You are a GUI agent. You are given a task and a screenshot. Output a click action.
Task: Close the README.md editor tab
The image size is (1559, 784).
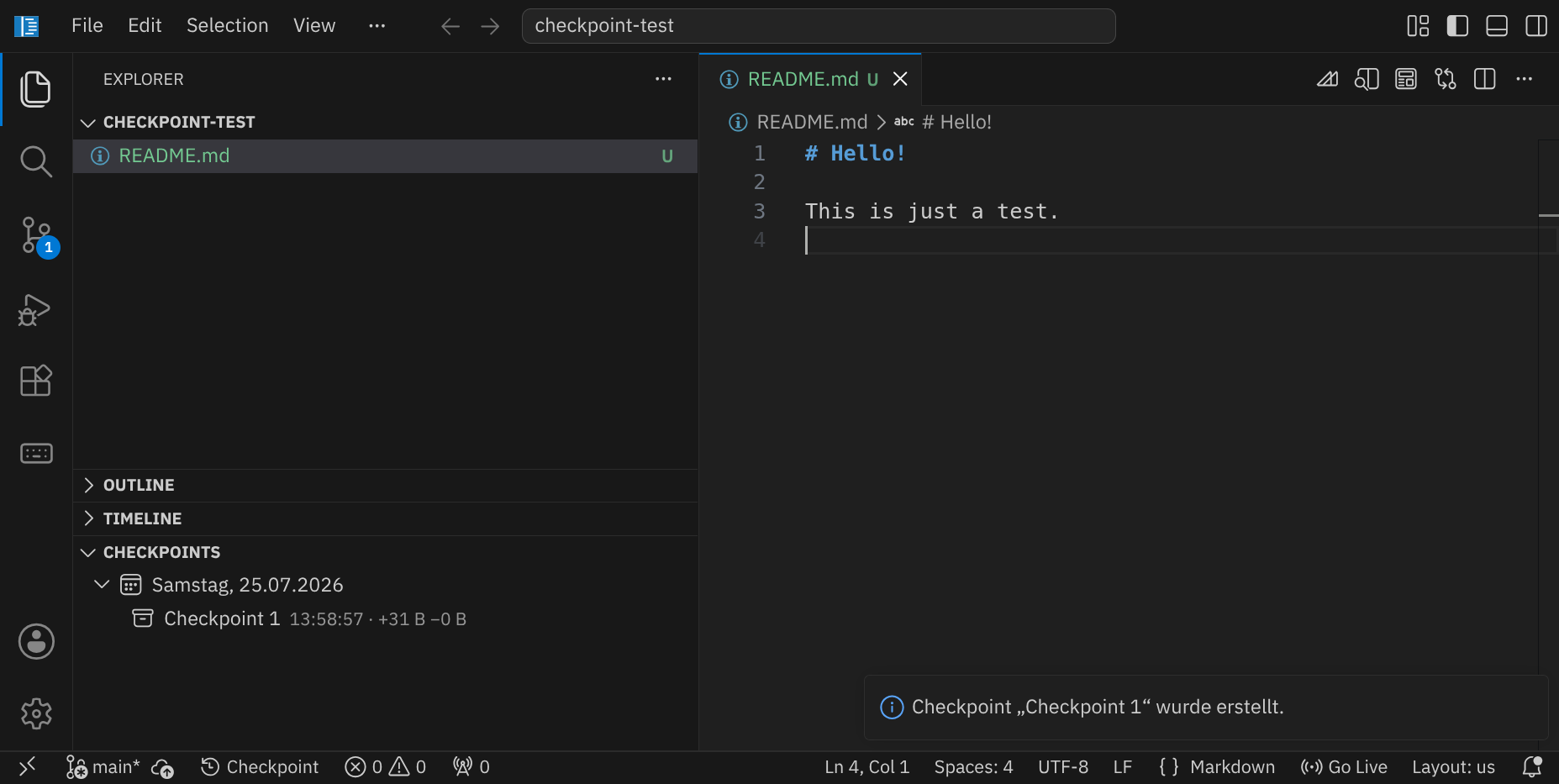point(900,79)
